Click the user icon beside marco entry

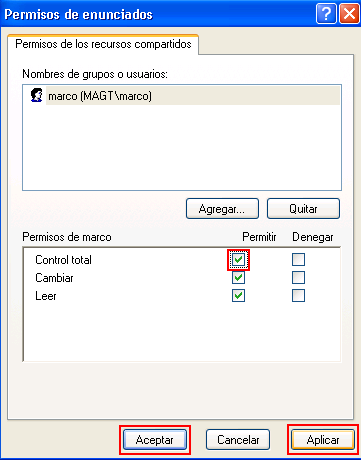pos(37,96)
